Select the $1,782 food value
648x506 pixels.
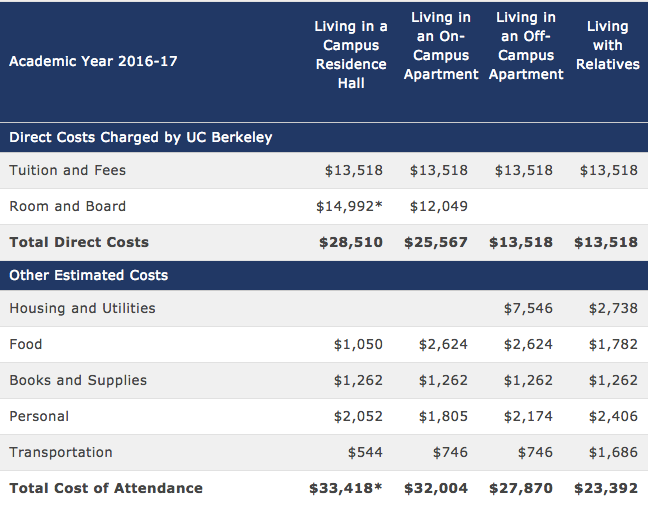(613, 344)
